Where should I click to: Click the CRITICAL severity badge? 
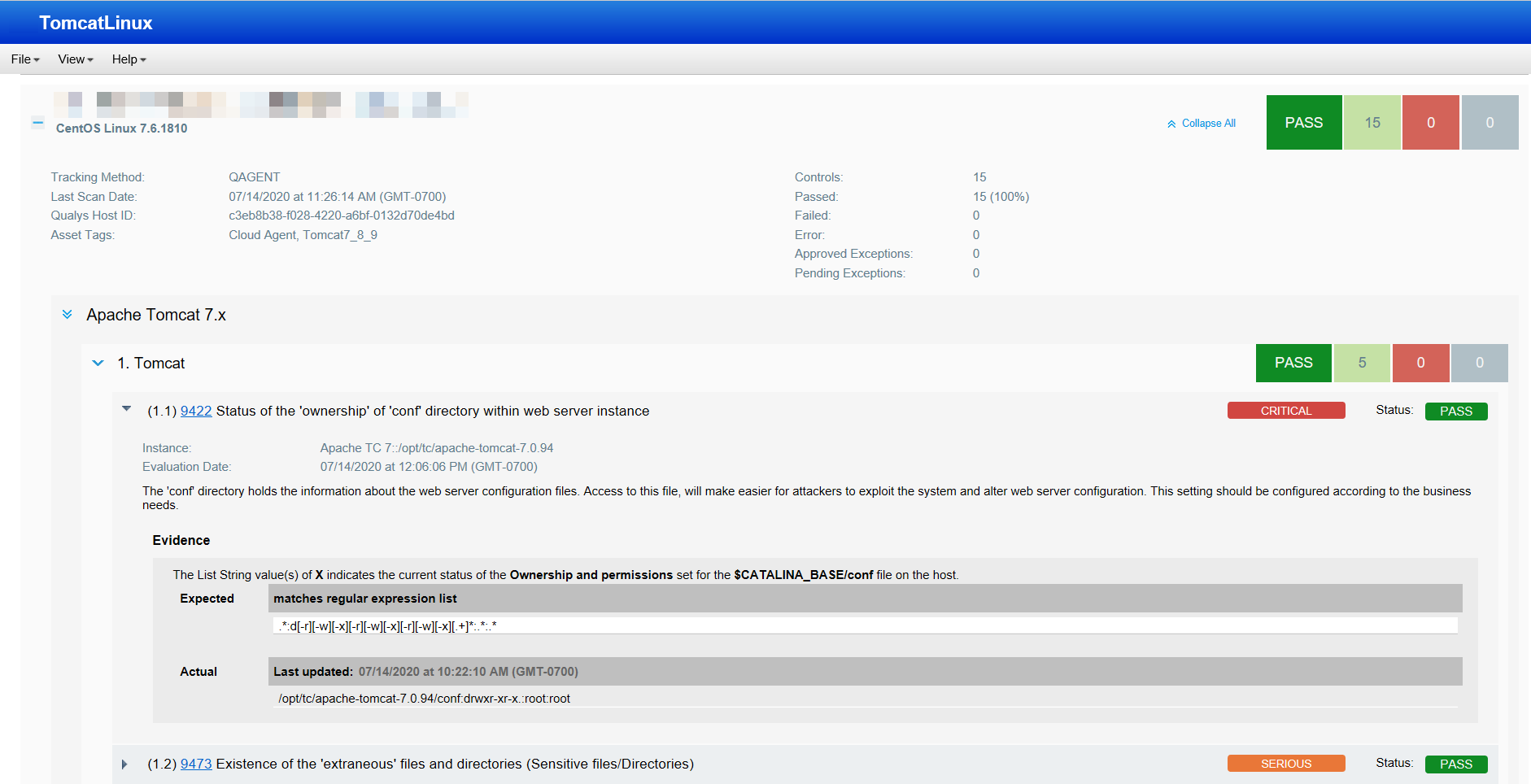[1285, 410]
